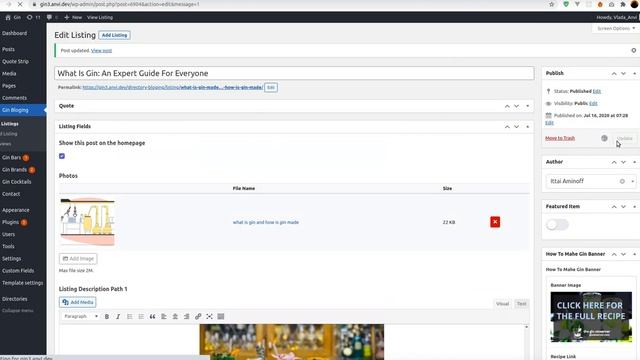Screen dimensions: 640x360
Task: Switch editor to the Visual tab
Action: (x=502, y=304)
